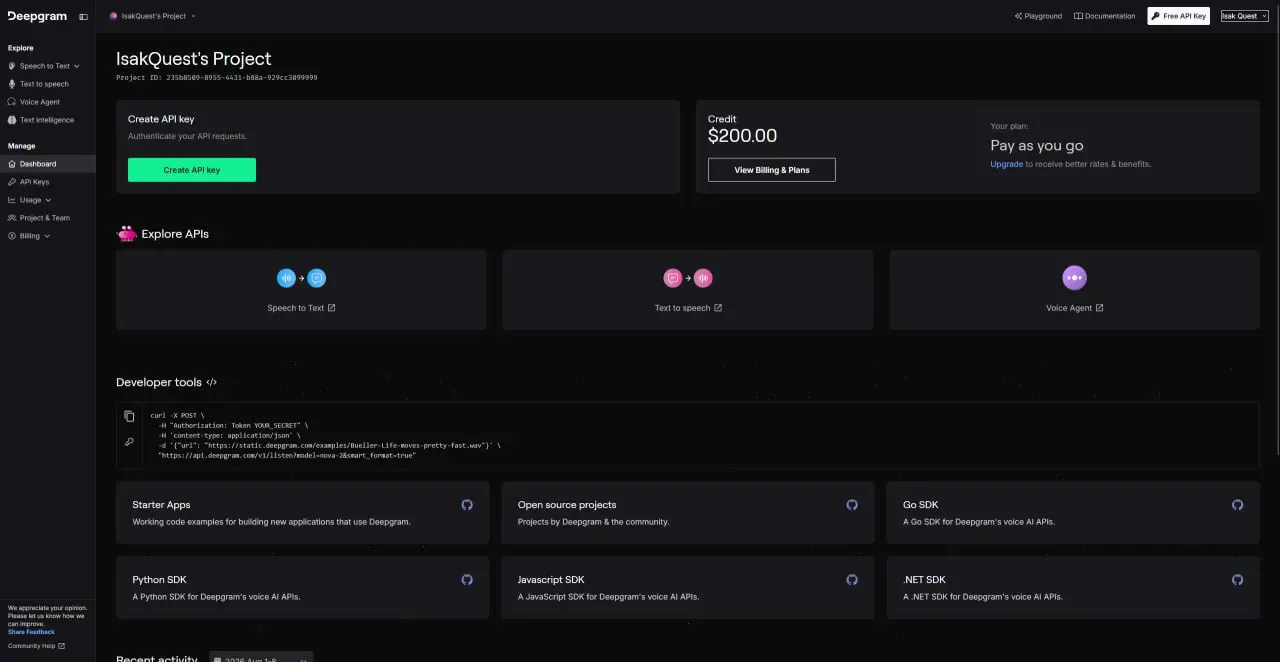Image resolution: width=1280 pixels, height=662 pixels.
Task: Open Voice Agent via its sidebar icon
Action: [x=12, y=102]
